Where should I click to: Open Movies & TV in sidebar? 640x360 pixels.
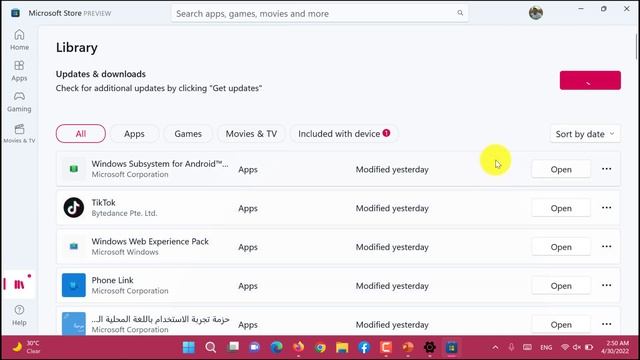click(19, 133)
